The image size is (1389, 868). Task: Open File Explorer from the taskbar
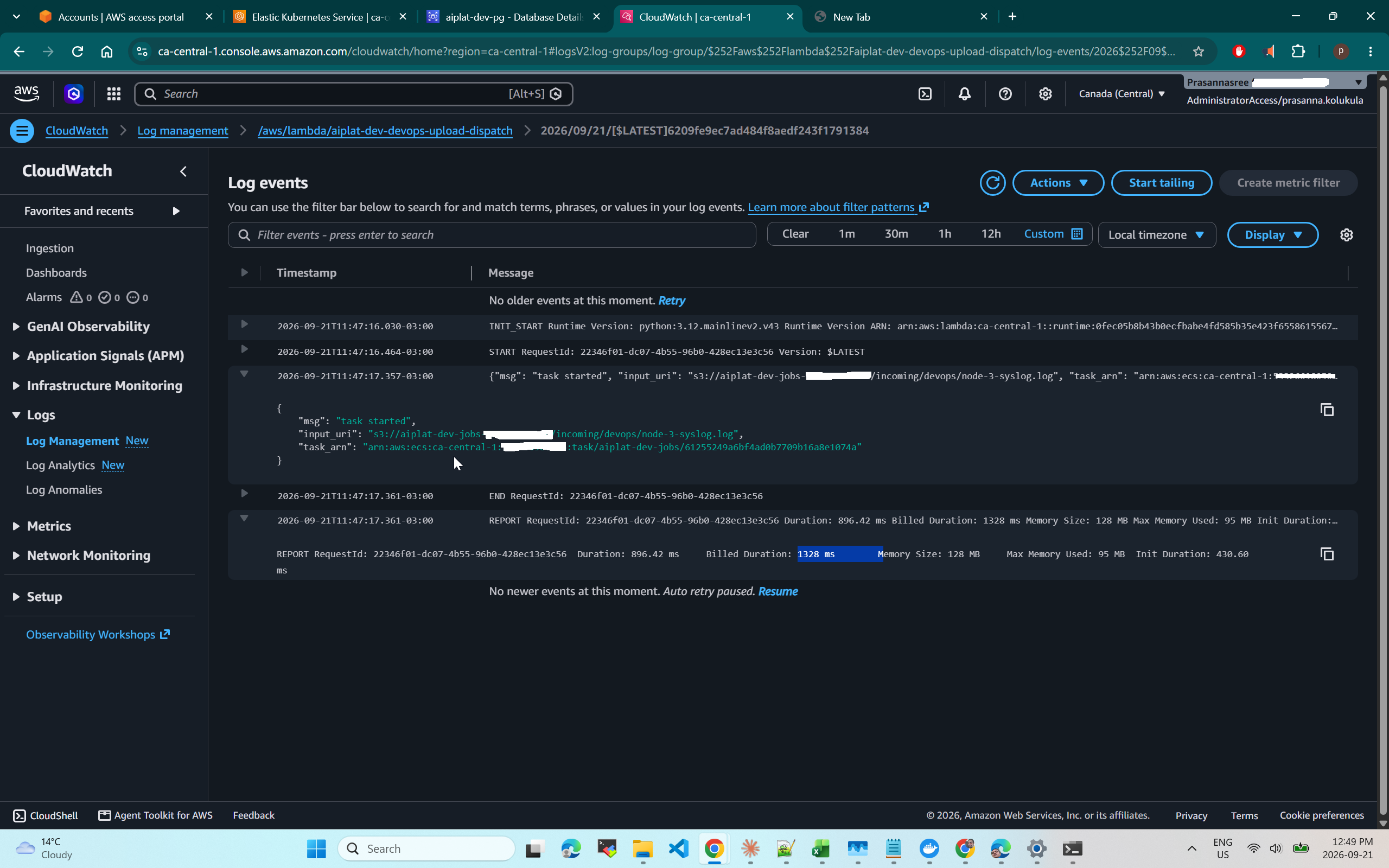[x=643, y=848]
